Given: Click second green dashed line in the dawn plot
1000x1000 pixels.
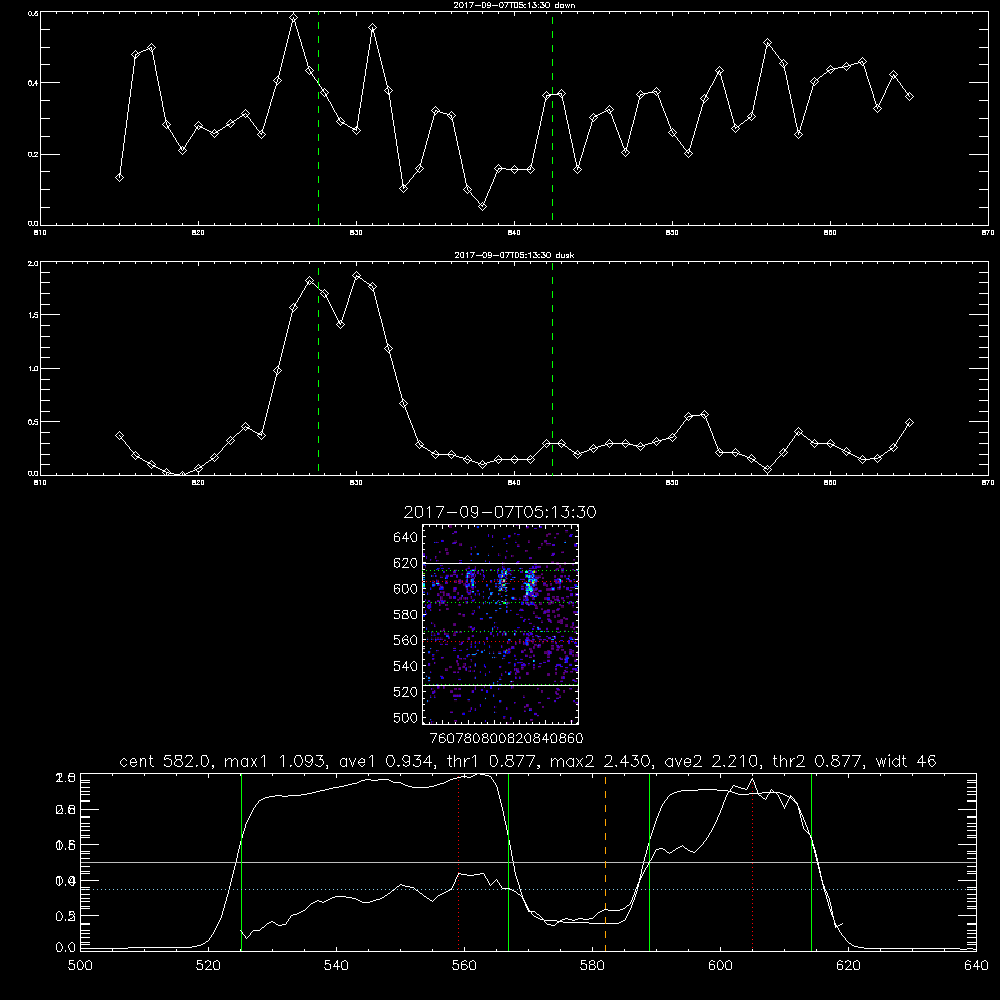Looking at the screenshot, I should pyautogui.click(x=552, y=119).
